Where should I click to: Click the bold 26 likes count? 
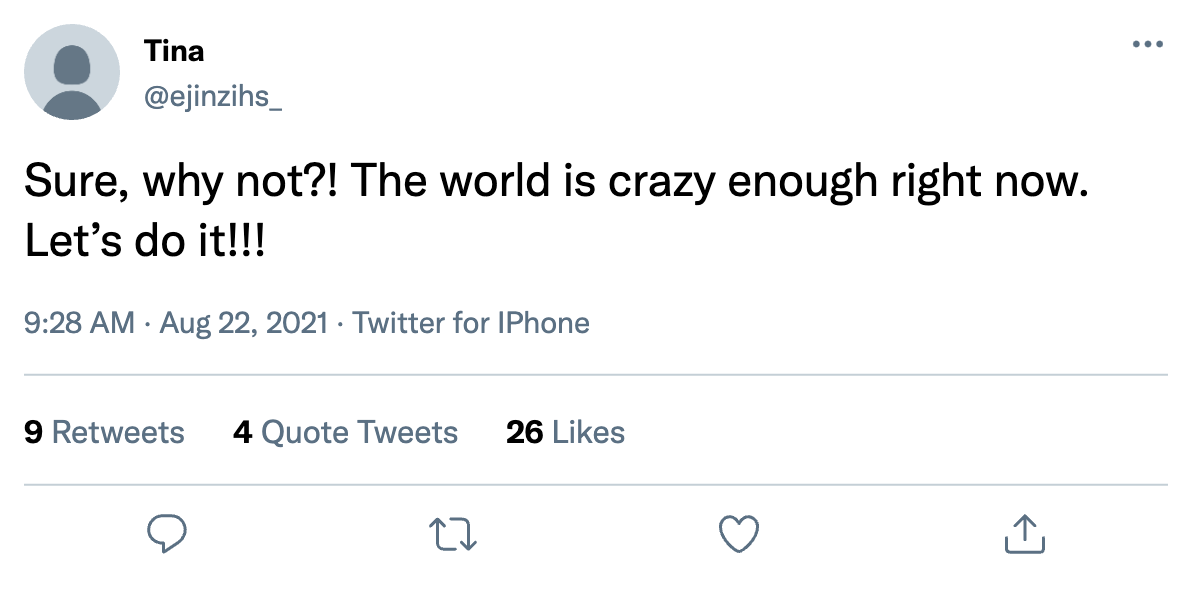(x=524, y=432)
